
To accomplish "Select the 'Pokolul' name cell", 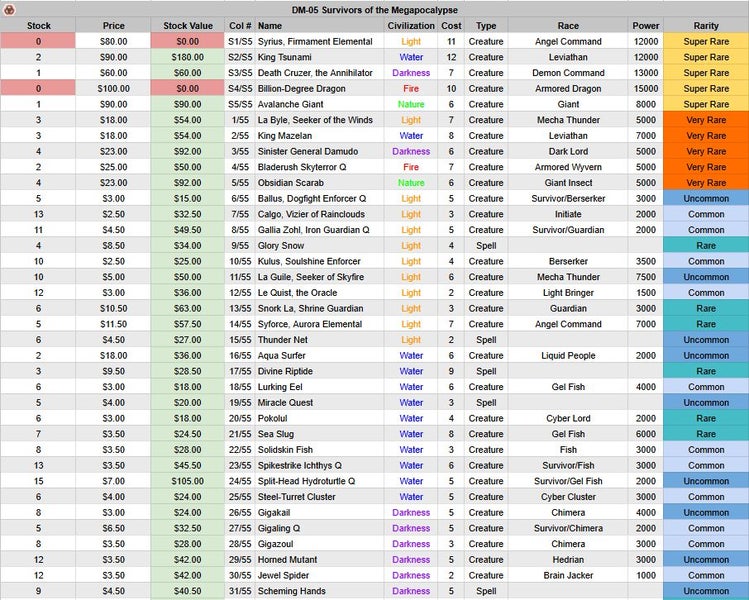I will click(x=320, y=418).
